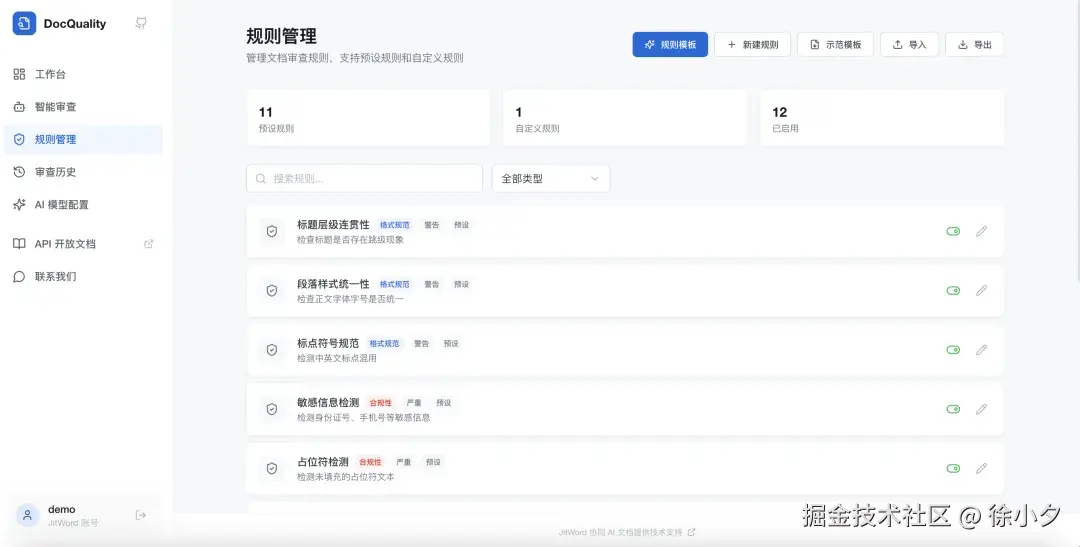Edit the 标题层级连贯性 rule with pencil icon

982,231
